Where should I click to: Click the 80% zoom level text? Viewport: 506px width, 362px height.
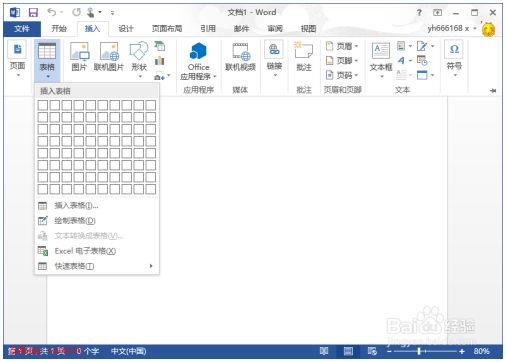pos(481,351)
